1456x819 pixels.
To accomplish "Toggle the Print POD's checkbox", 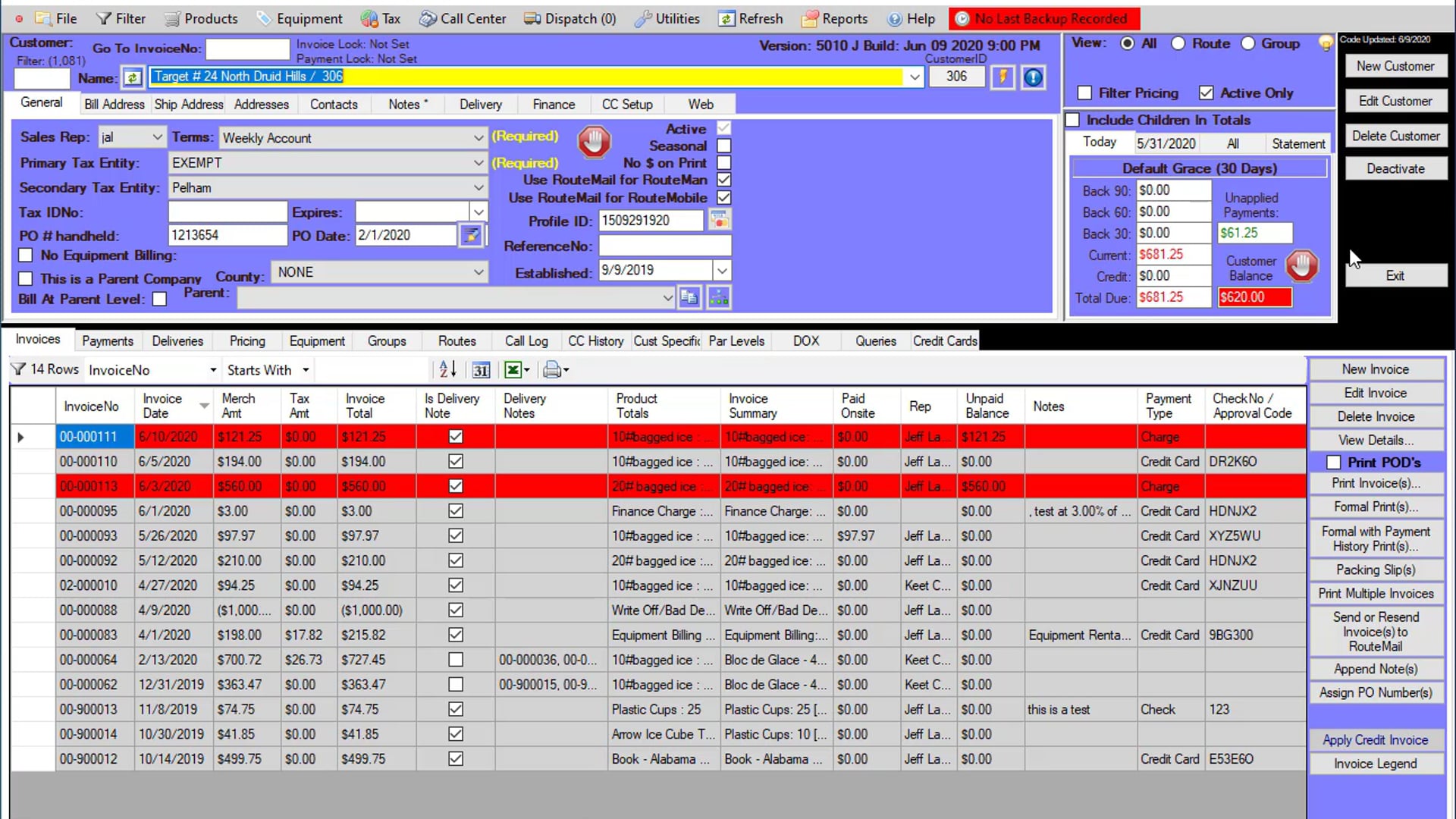I will tap(1333, 462).
